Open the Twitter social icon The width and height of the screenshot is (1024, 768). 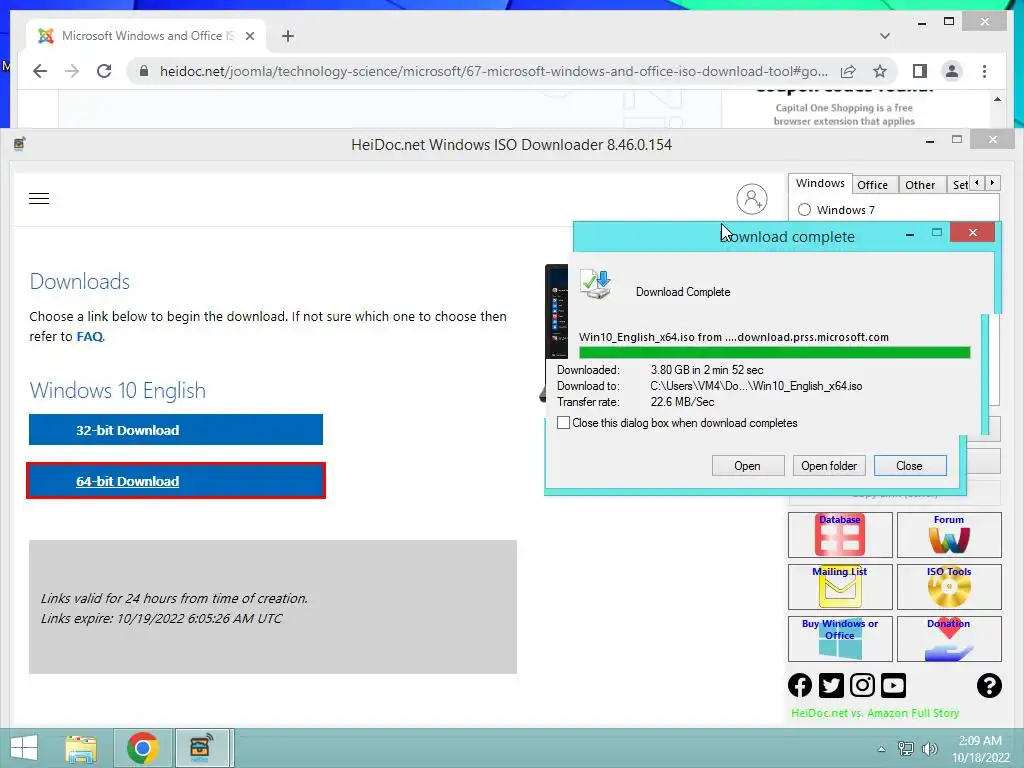(x=831, y=685)
